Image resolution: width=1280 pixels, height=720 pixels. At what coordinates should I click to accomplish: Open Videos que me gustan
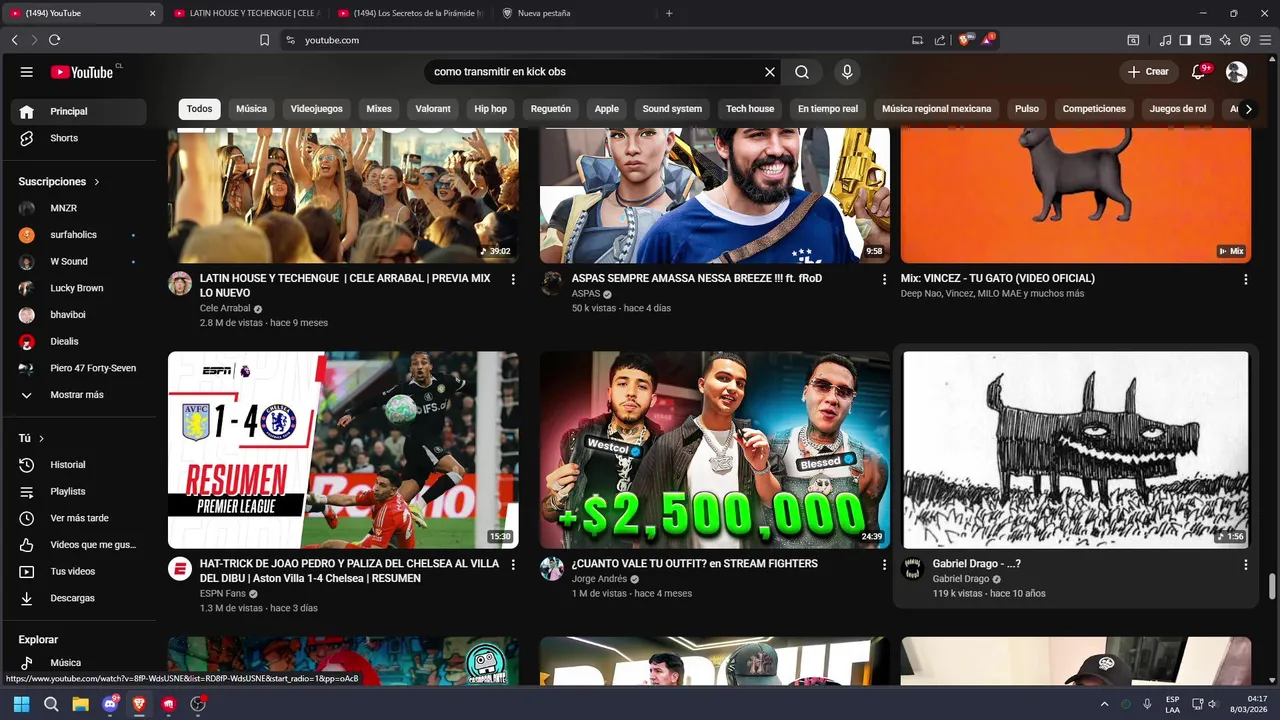click(78, 545)
